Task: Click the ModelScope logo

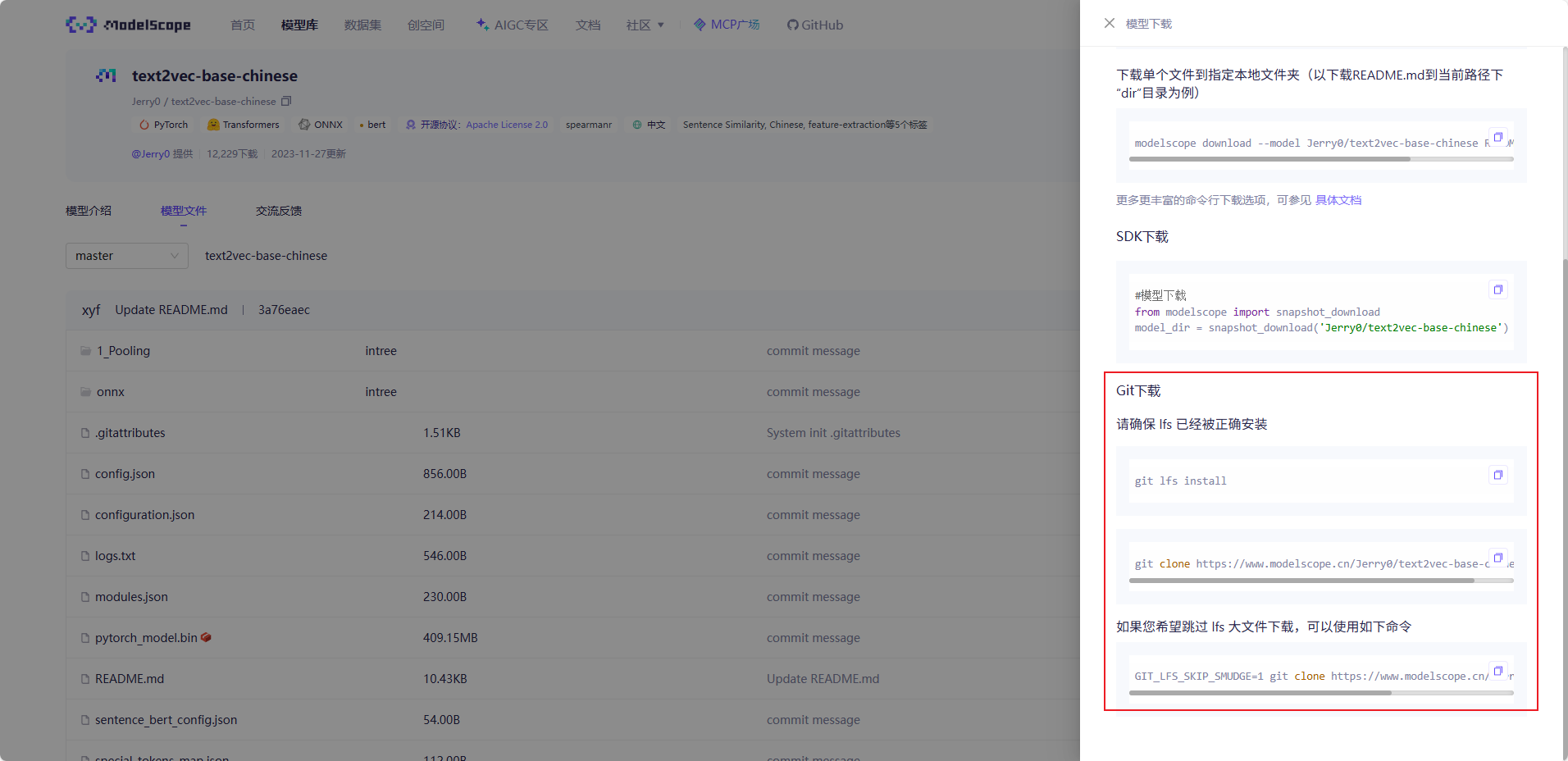Action: coord(128,25)
